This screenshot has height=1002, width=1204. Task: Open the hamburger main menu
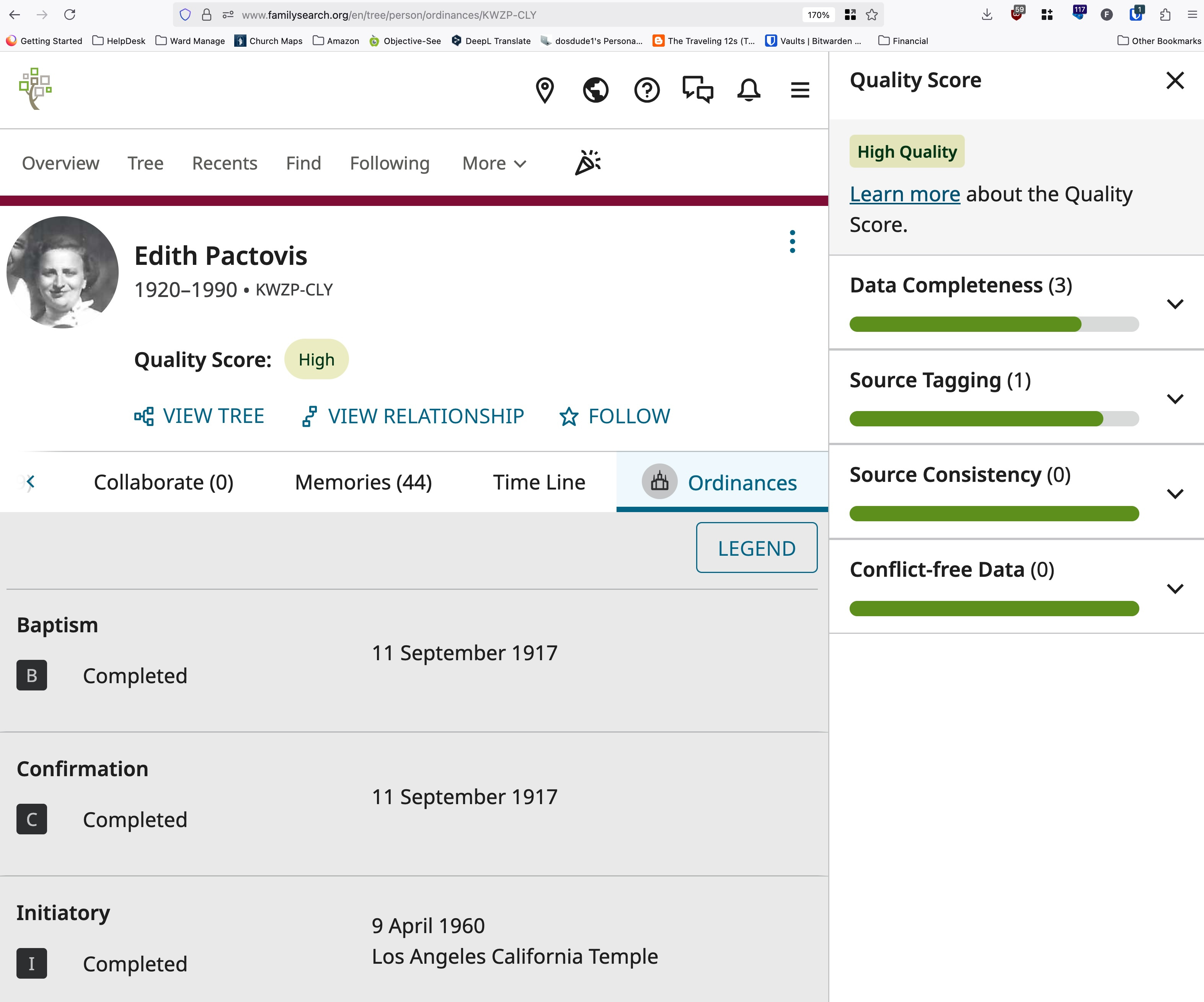pos(799,90)
